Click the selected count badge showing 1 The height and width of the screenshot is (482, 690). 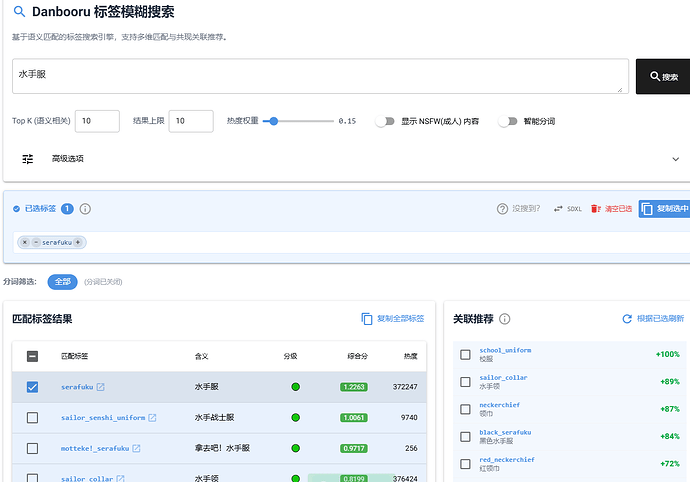67,209
